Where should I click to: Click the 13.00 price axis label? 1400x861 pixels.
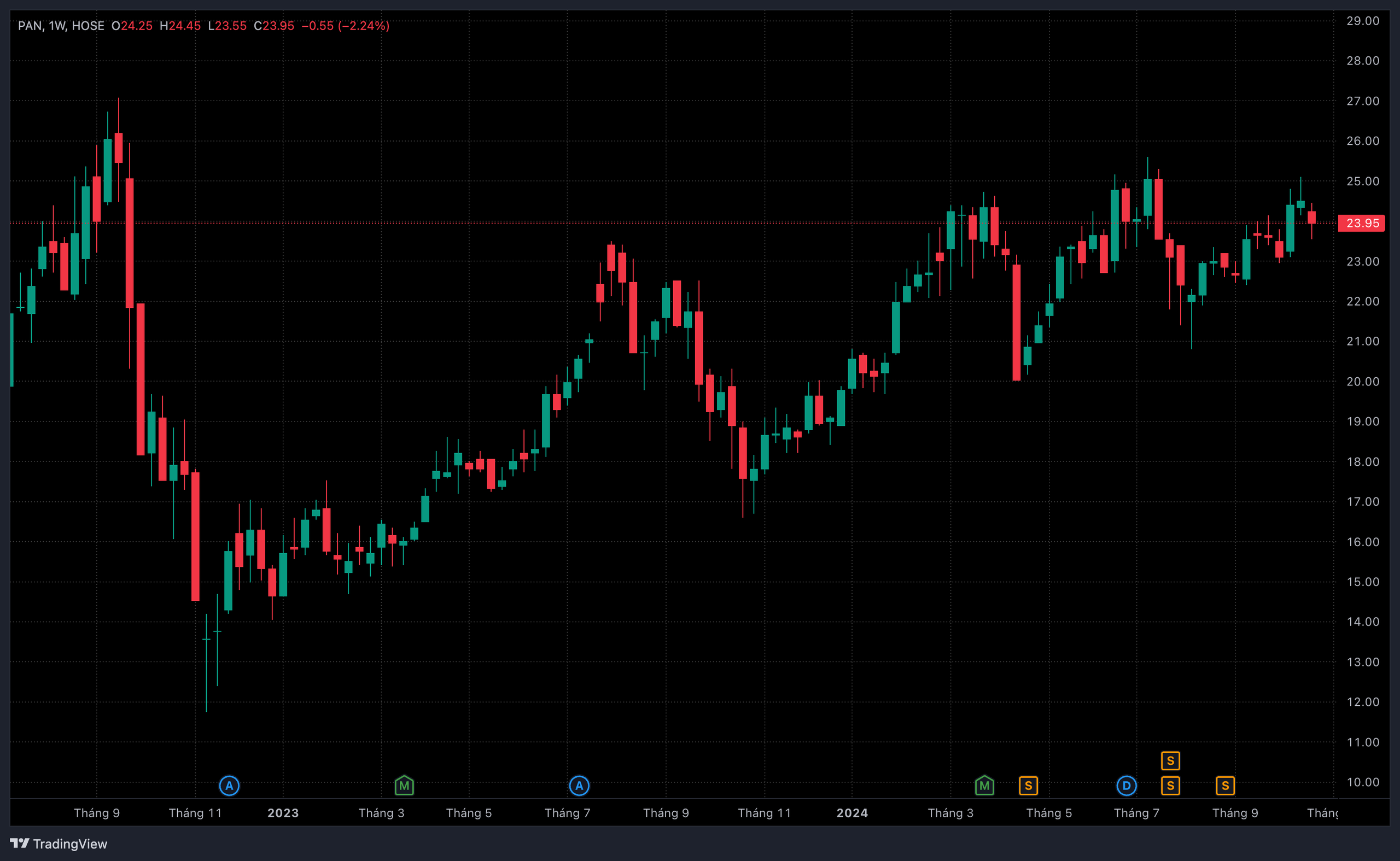click(1363, 662)
